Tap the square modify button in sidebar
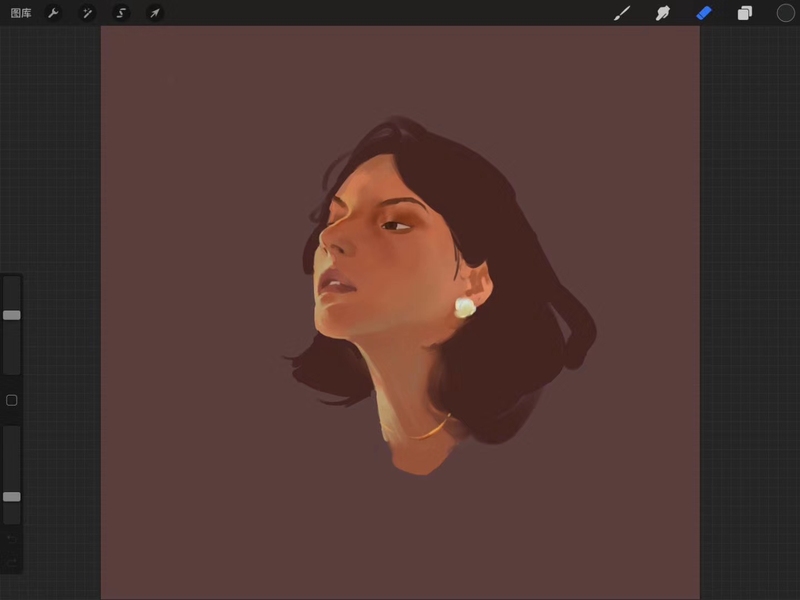 12,401
